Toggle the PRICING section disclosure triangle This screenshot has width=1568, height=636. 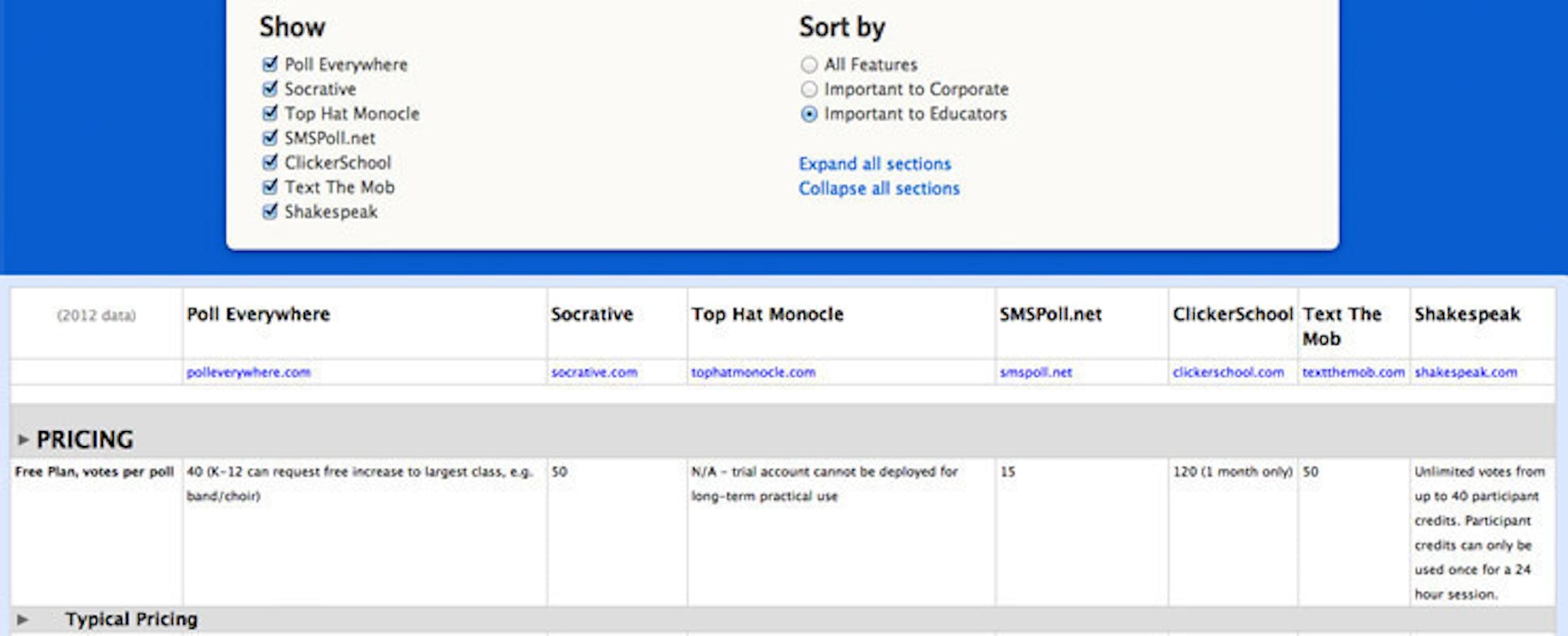coord(24,440)
